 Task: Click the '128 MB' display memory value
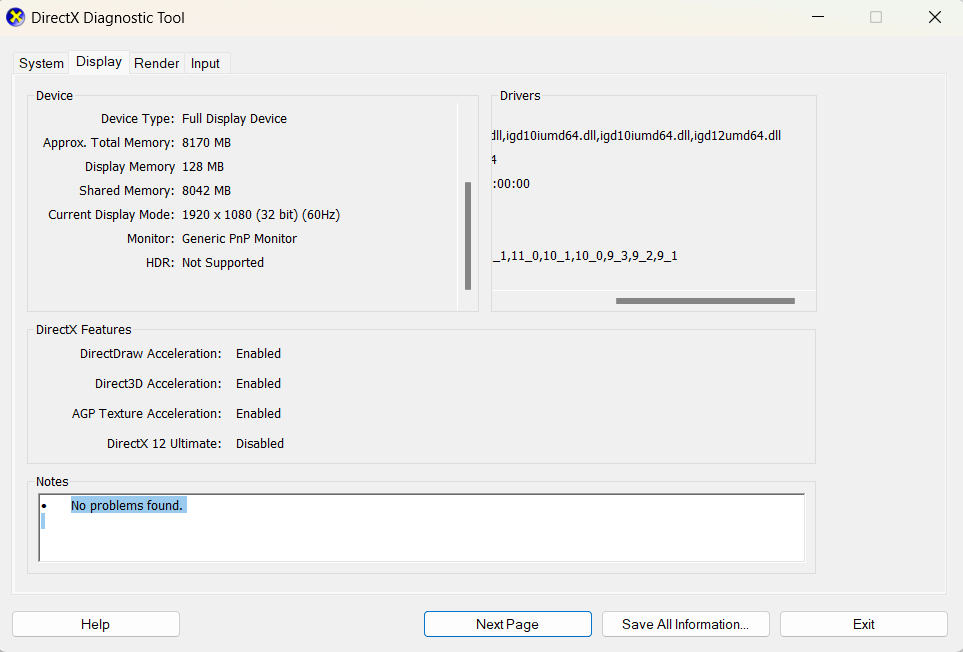203,166
